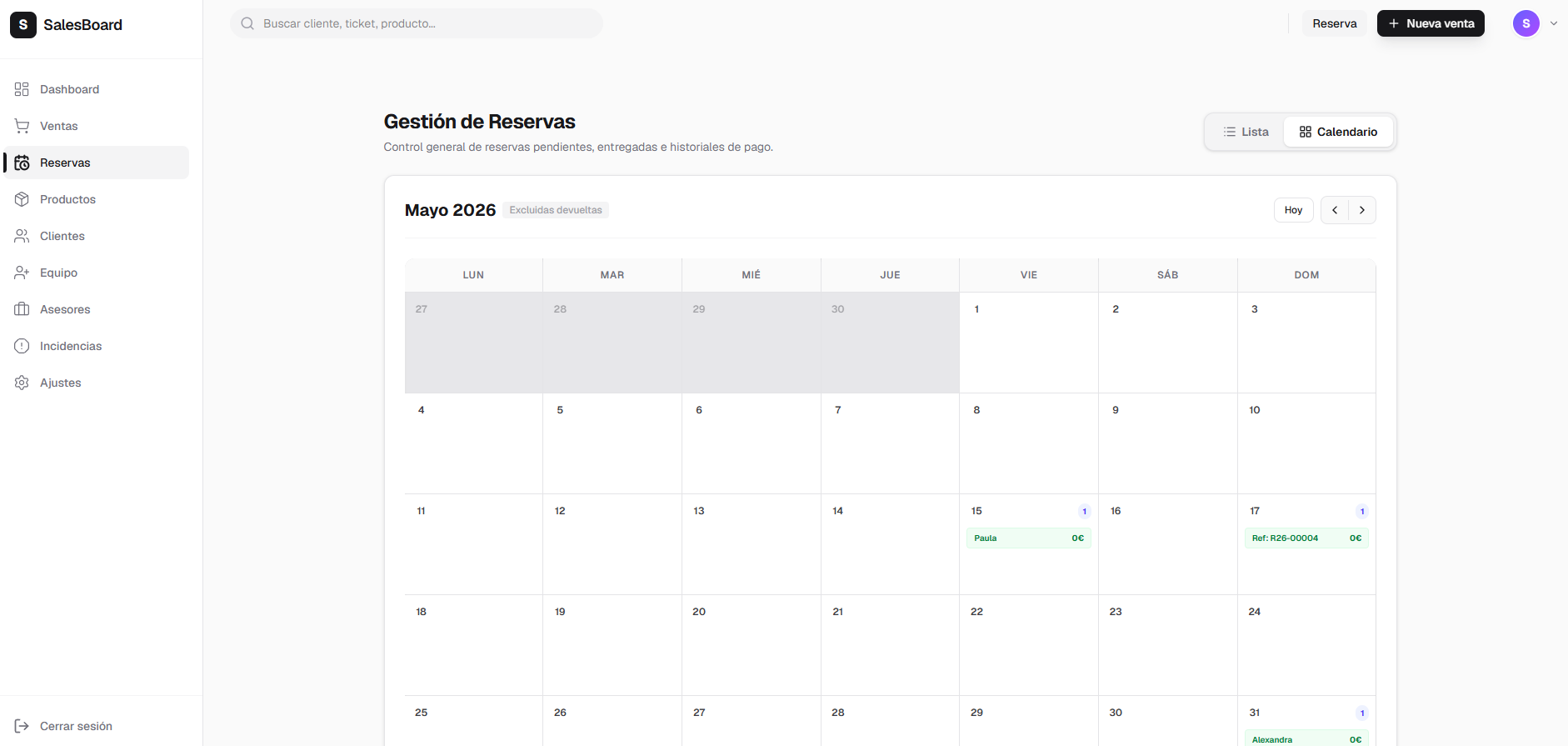Screen dimensions: 1568x746
Task: Select day 14 in the calendar
Action: (x=890, y=544)
